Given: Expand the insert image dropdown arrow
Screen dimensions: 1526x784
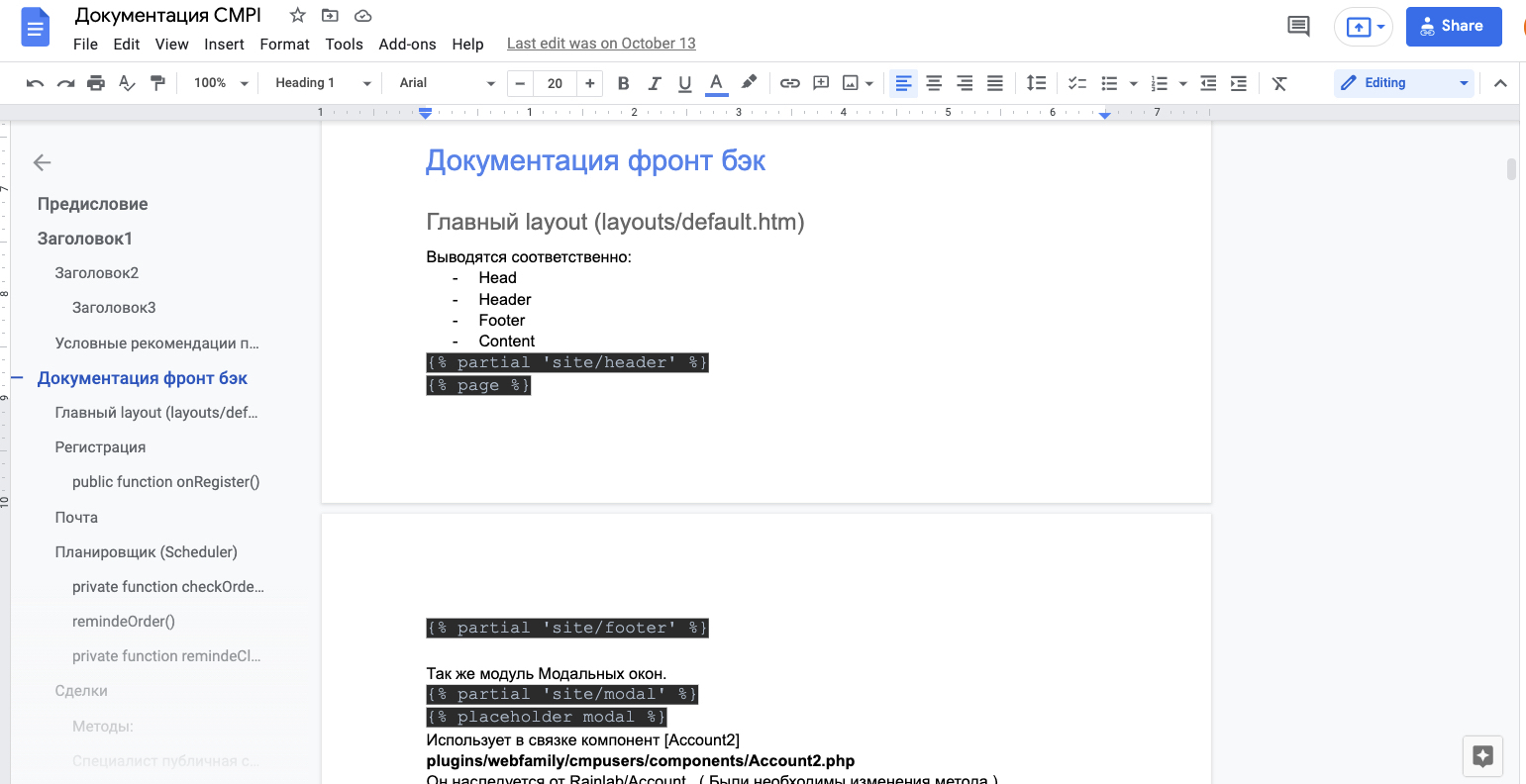Looking at the screenshot, I should [869, 84].
